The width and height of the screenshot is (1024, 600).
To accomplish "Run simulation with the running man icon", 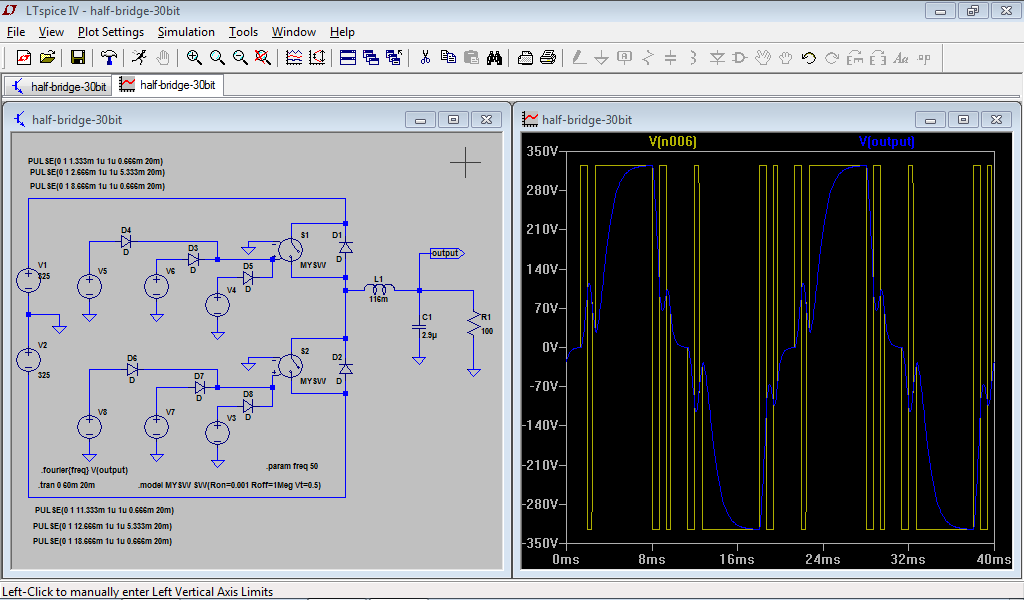I will (139, 58).
